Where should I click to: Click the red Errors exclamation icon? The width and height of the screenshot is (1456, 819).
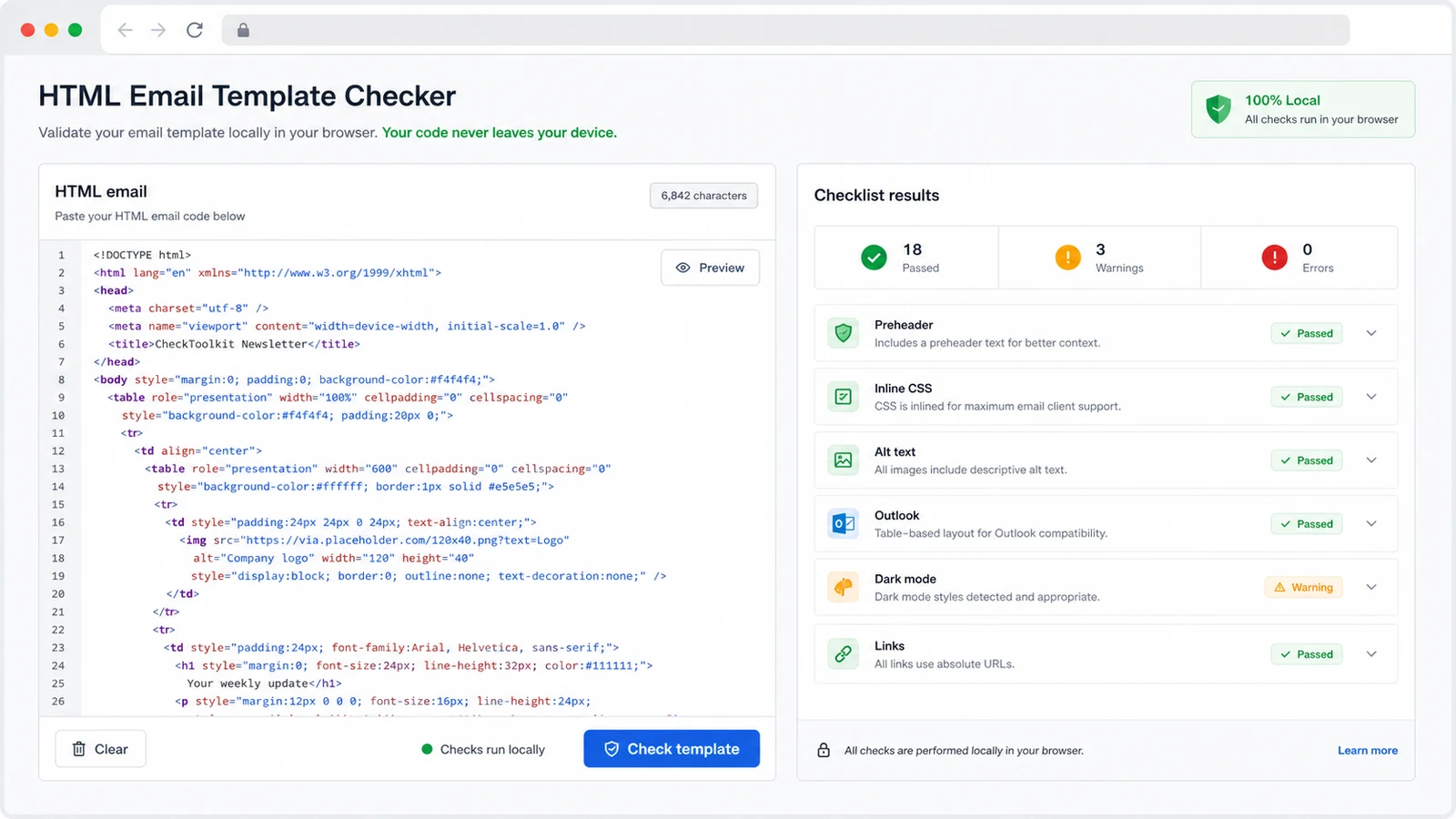(1274, 258)
